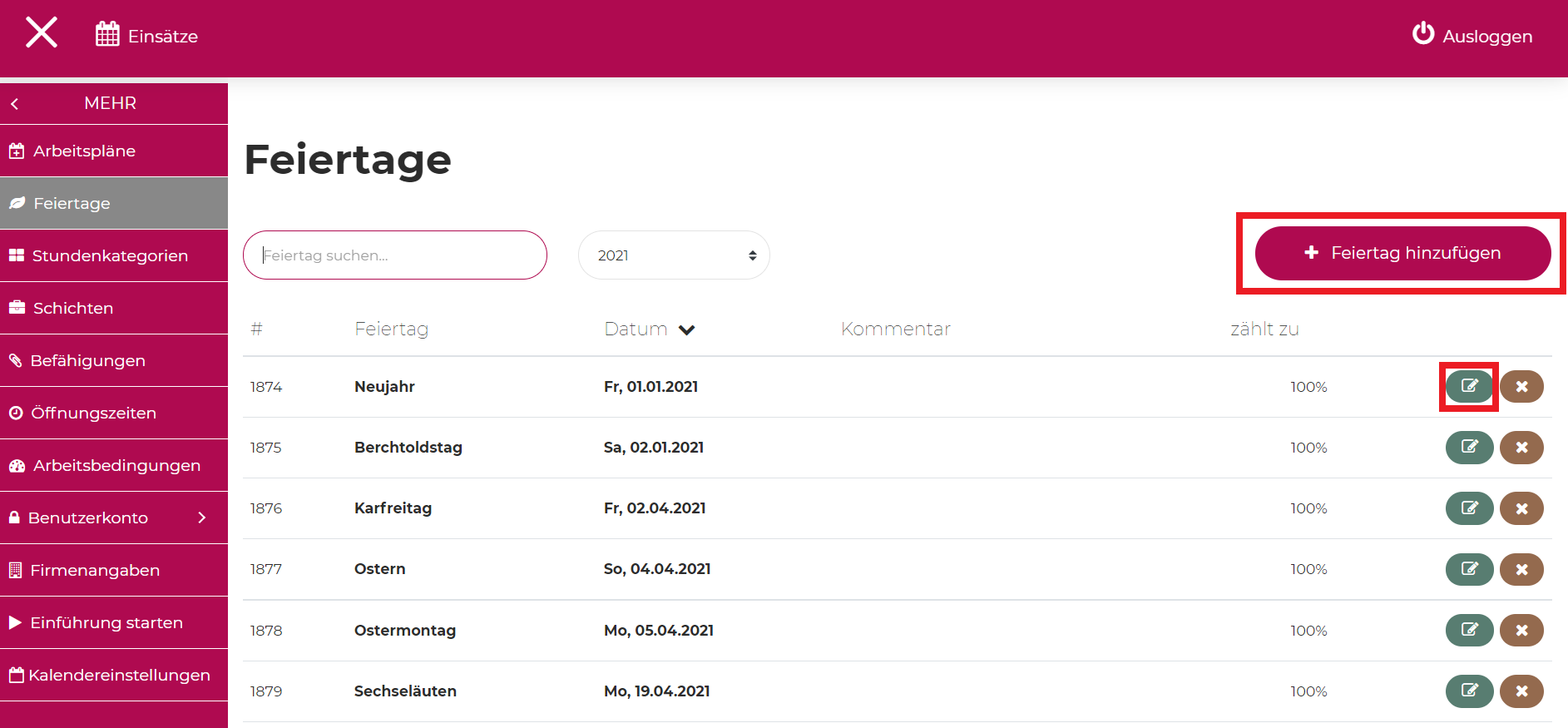Edit the Karfreitag holiday row

1469,508
